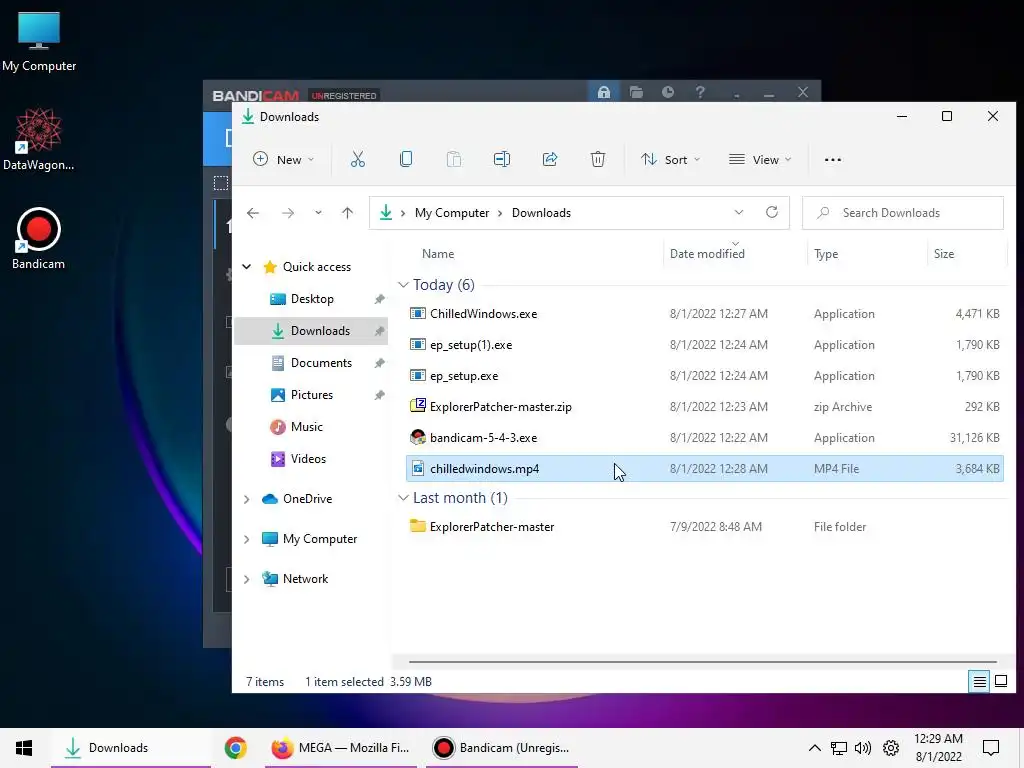Switch to large thumbnails view icon
This screenshot has height=768, width=1024.
(x=1001, y=682)
